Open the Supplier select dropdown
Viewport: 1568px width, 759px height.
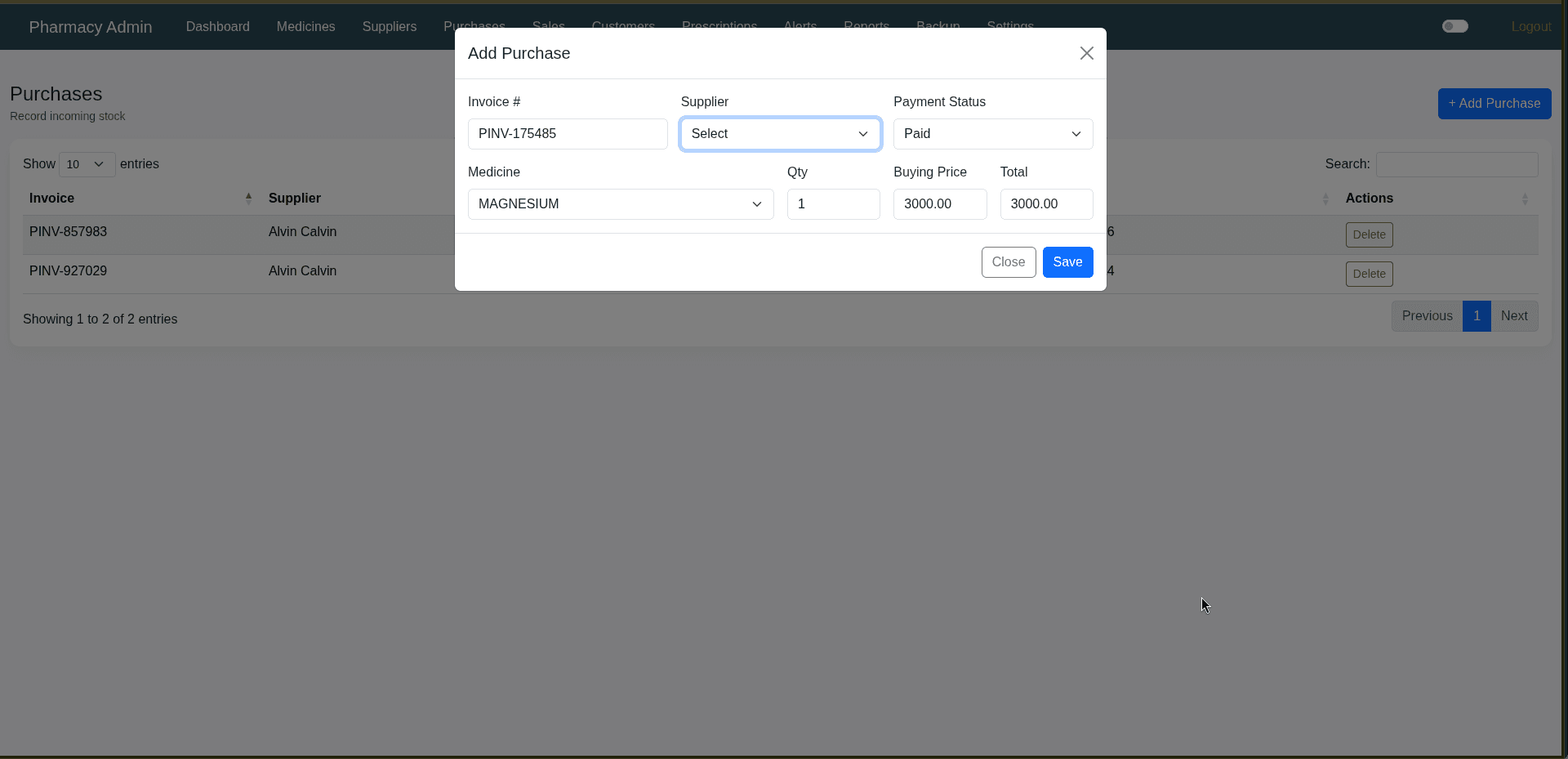click(x=780, y=133)
